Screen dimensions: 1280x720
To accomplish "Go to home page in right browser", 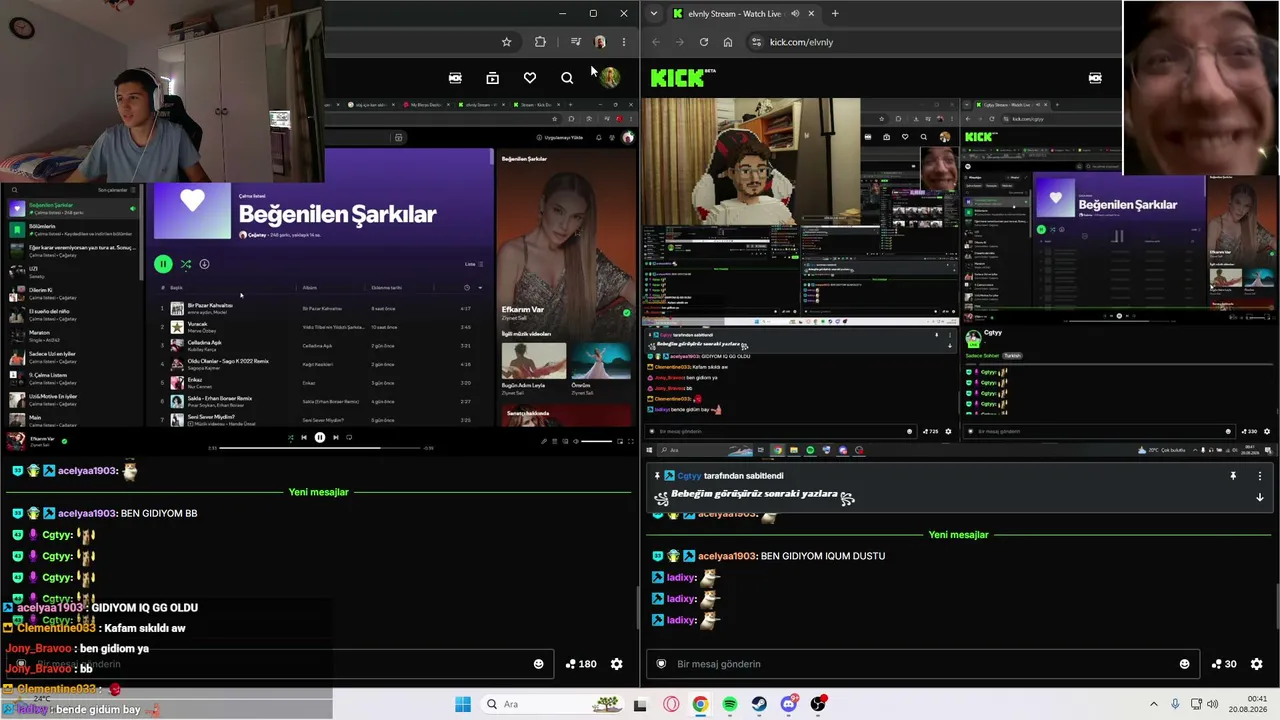I will [x=728, y=42].
